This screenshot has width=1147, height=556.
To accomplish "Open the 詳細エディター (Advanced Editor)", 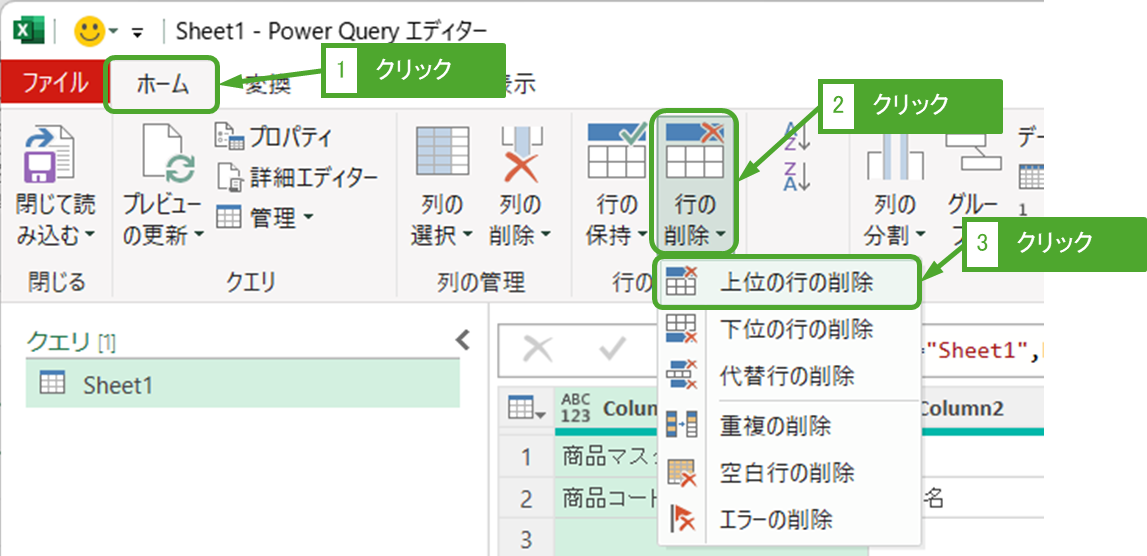I will coord(298,177).
